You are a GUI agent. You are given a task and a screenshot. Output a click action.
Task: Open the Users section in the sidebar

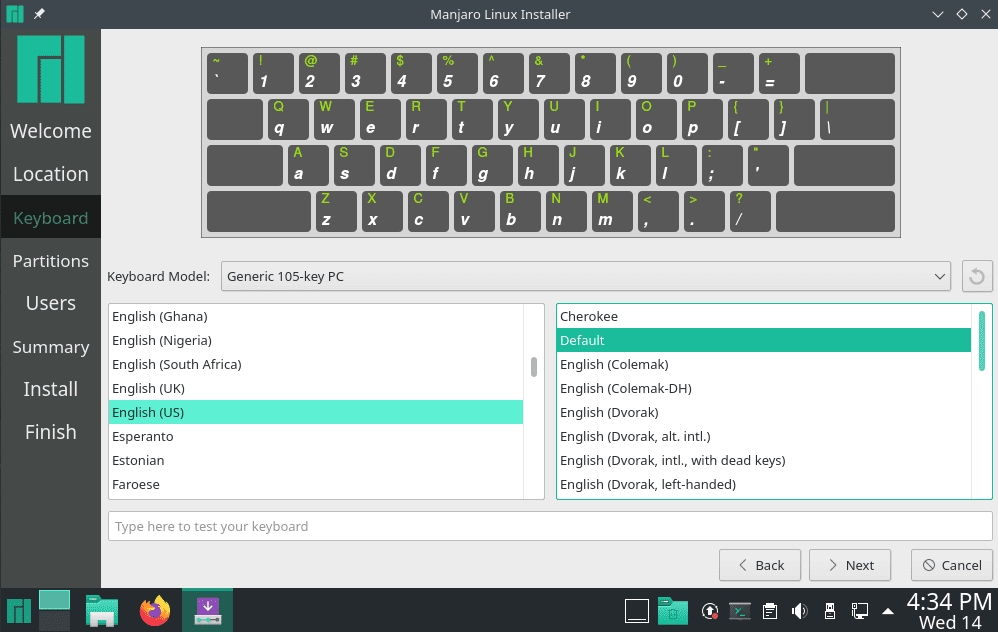[x=51, y=303]
